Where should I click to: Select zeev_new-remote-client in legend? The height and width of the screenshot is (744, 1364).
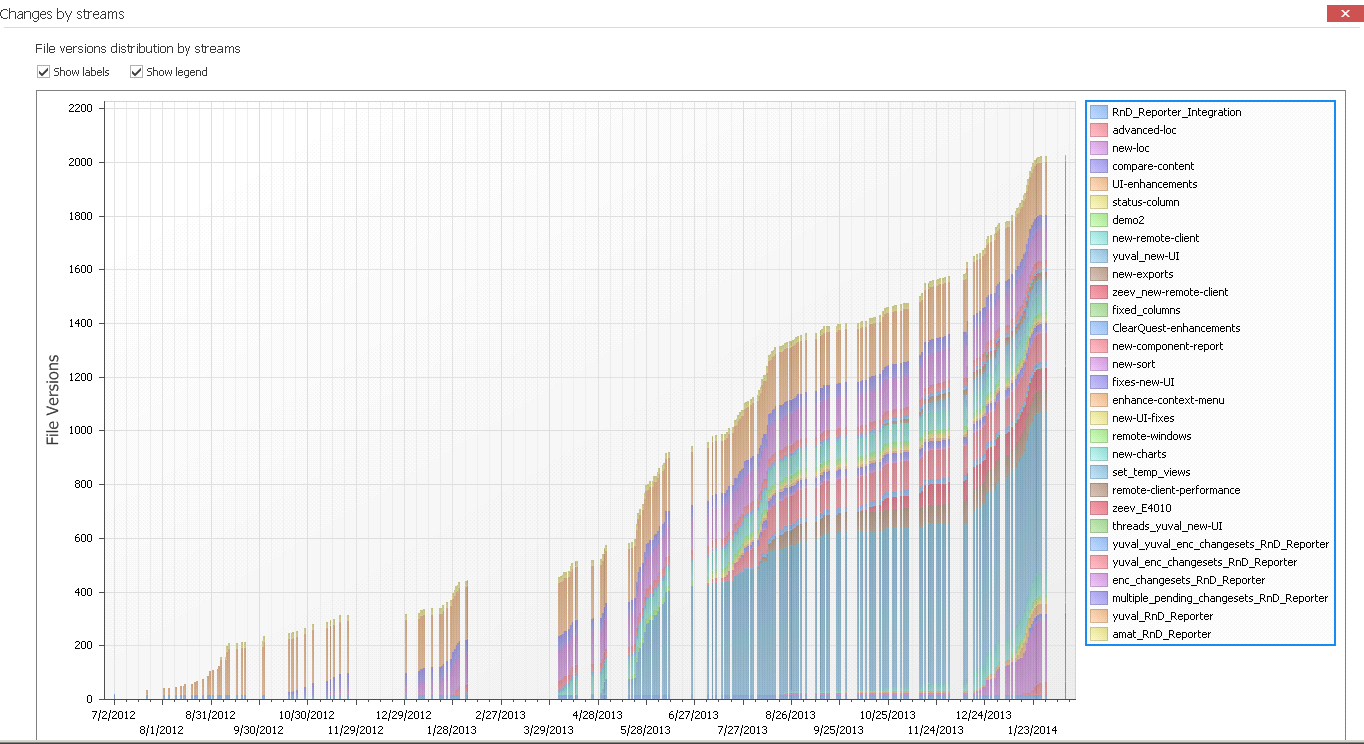click(x=1169, y=292)
